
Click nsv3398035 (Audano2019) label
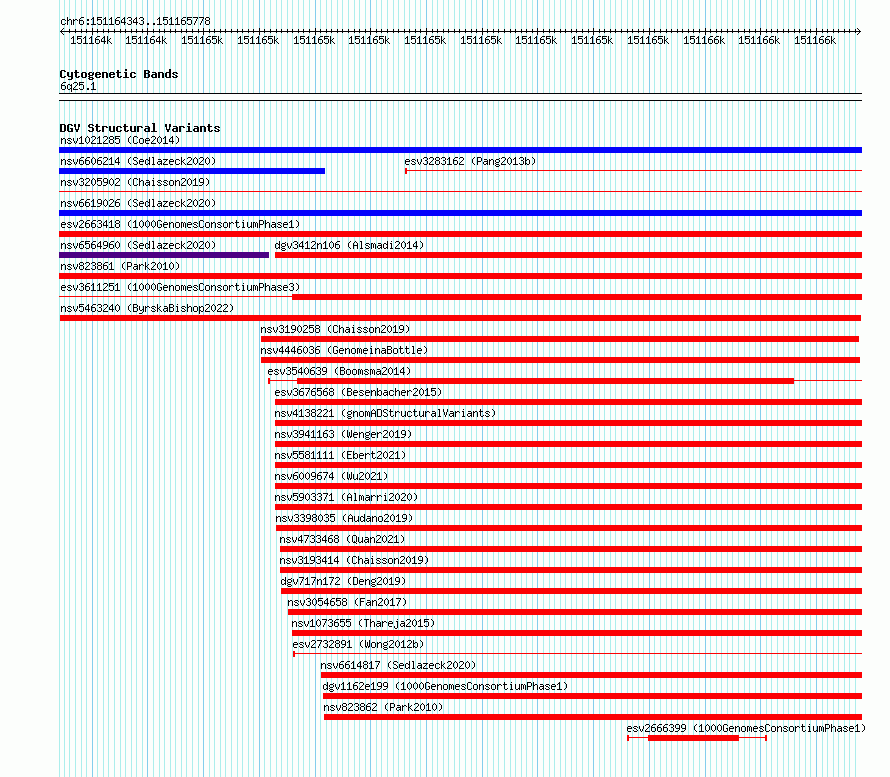pos(344,518)
